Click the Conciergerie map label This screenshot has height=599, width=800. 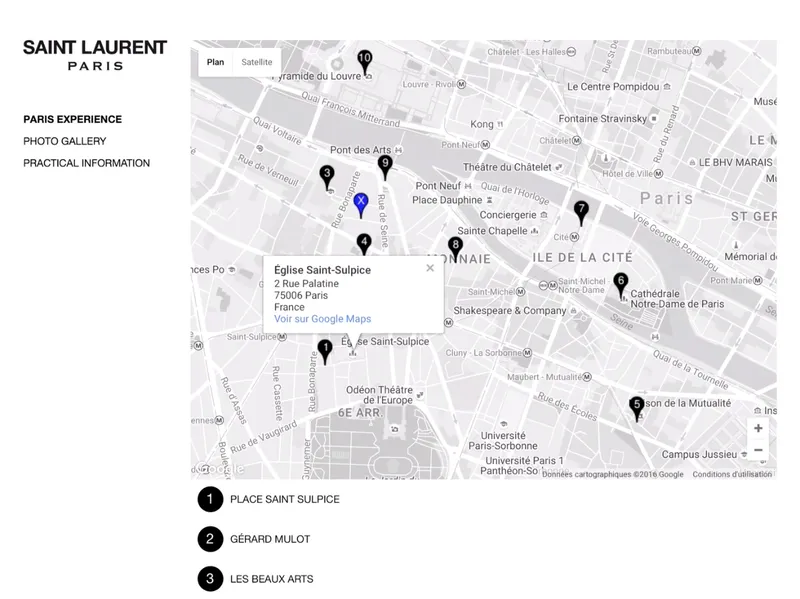[x=508, y=215]
